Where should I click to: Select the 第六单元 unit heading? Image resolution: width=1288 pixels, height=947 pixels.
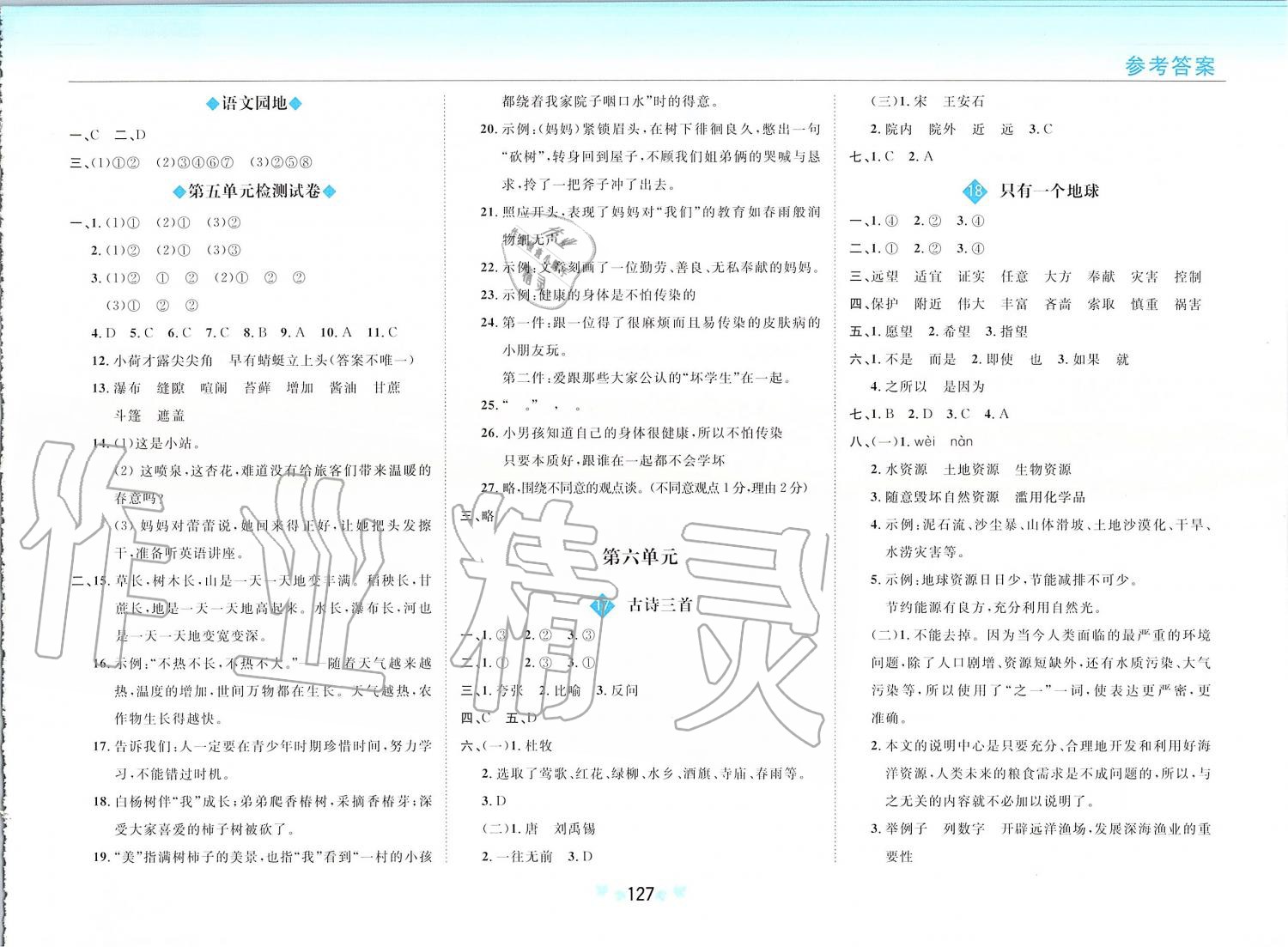[x=640, y=556]
